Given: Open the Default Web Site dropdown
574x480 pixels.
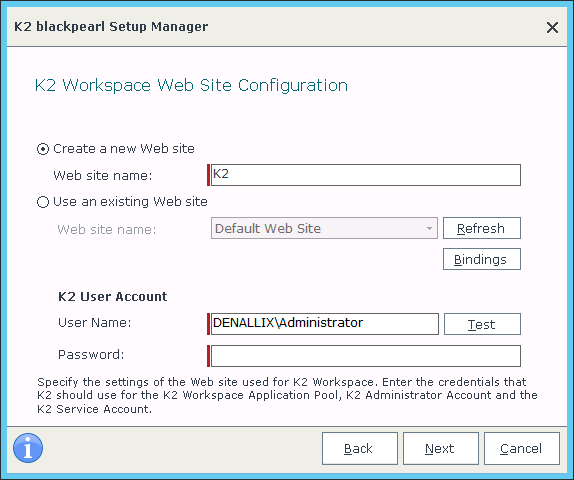Looking at the screenshot, I should coord(324,228).
